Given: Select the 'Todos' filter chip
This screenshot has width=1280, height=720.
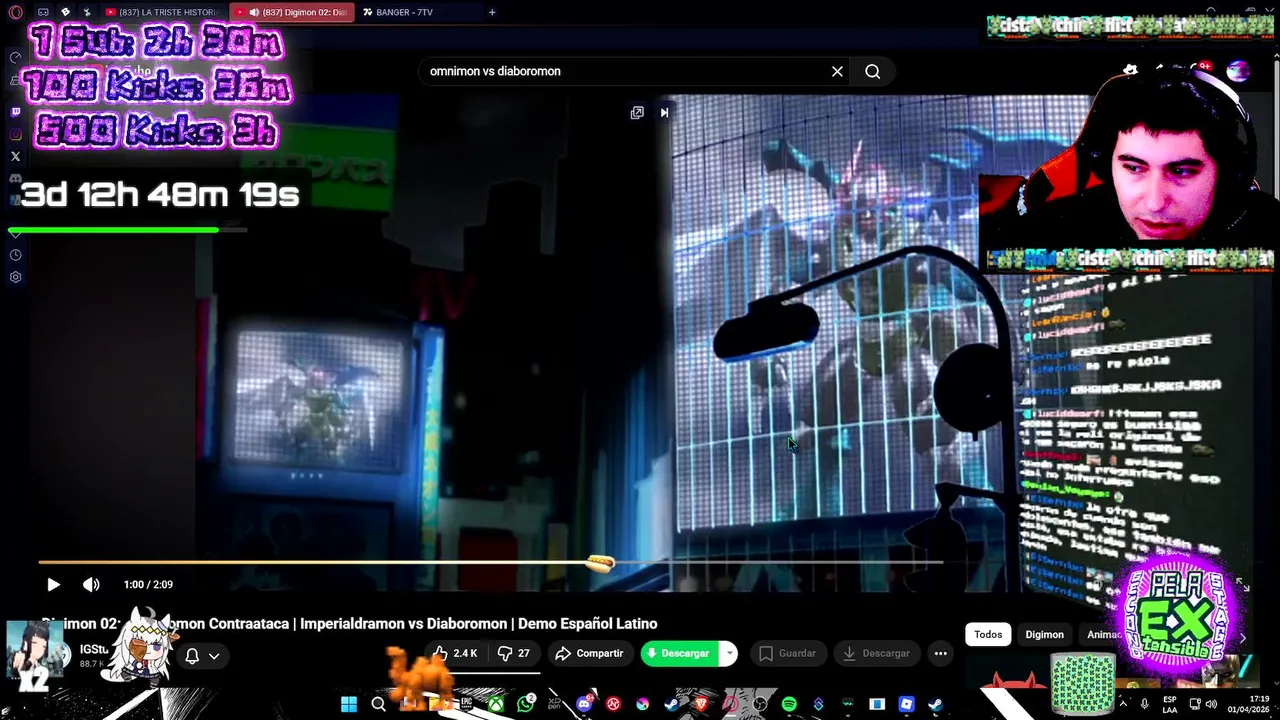Looking at the screenshot, I should coord(988,634).
